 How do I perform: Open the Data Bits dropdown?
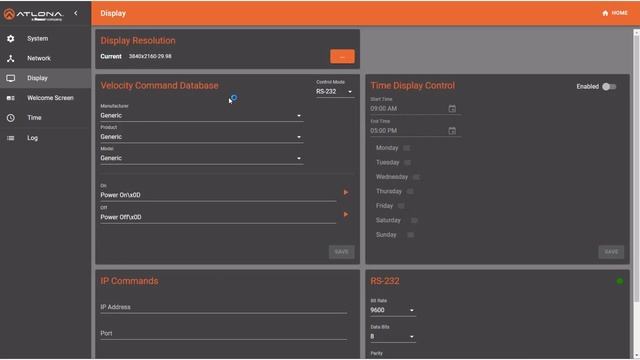click(x=393, y=336)
